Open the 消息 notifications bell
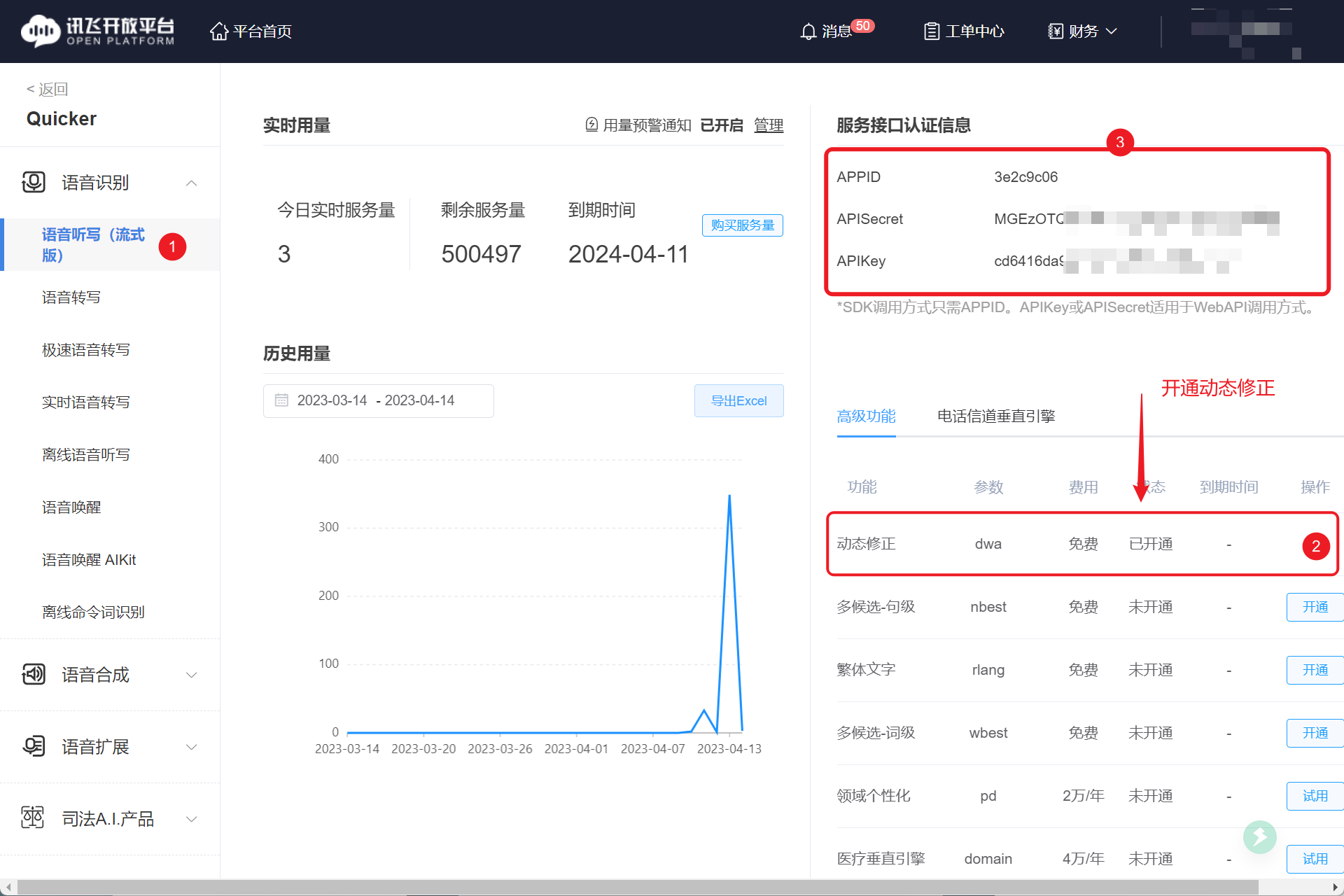 (x=808, y=31)
